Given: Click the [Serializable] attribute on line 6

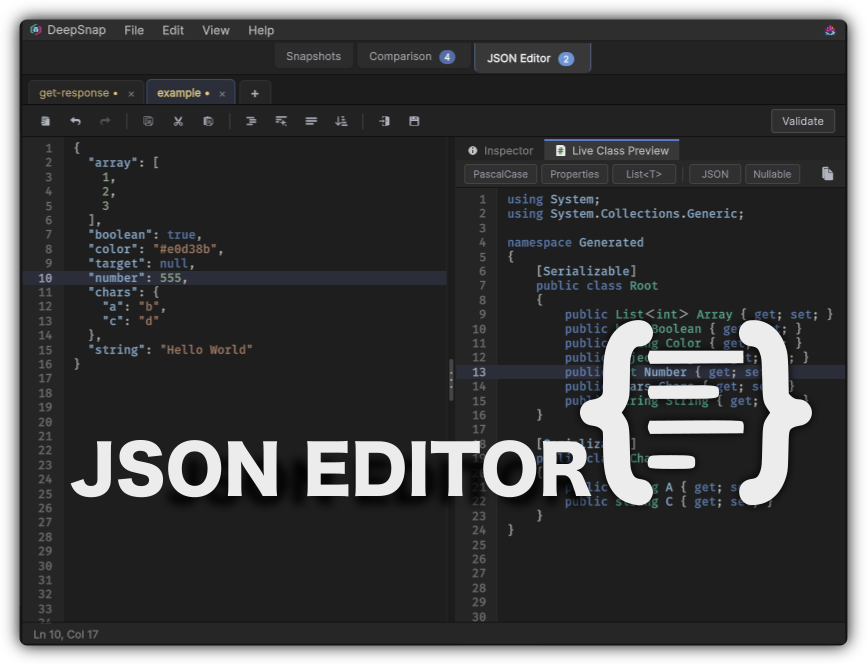Looking at the screenshot, I should click(x=586, y=271).
